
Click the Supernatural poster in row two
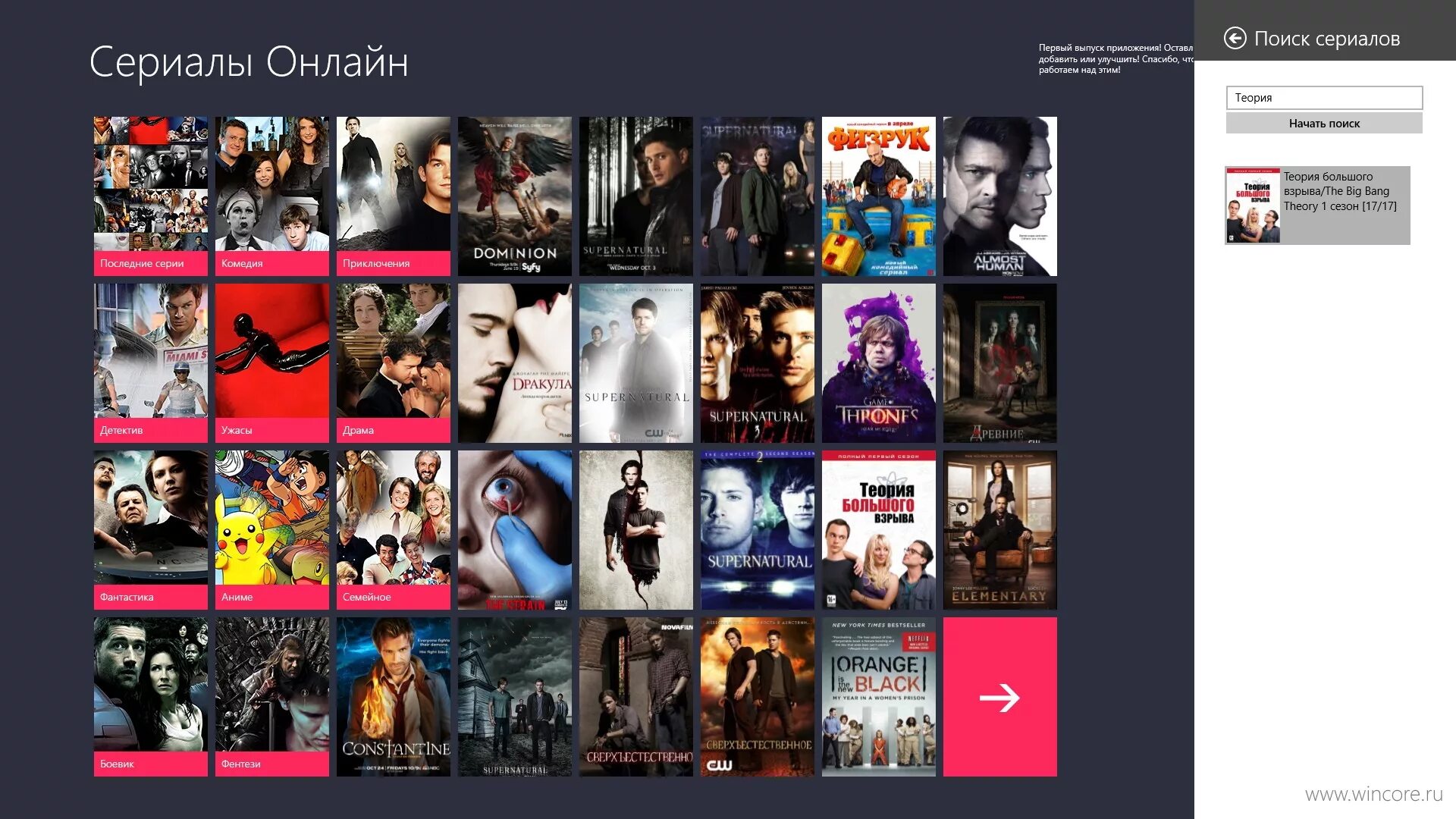point(635,362)
